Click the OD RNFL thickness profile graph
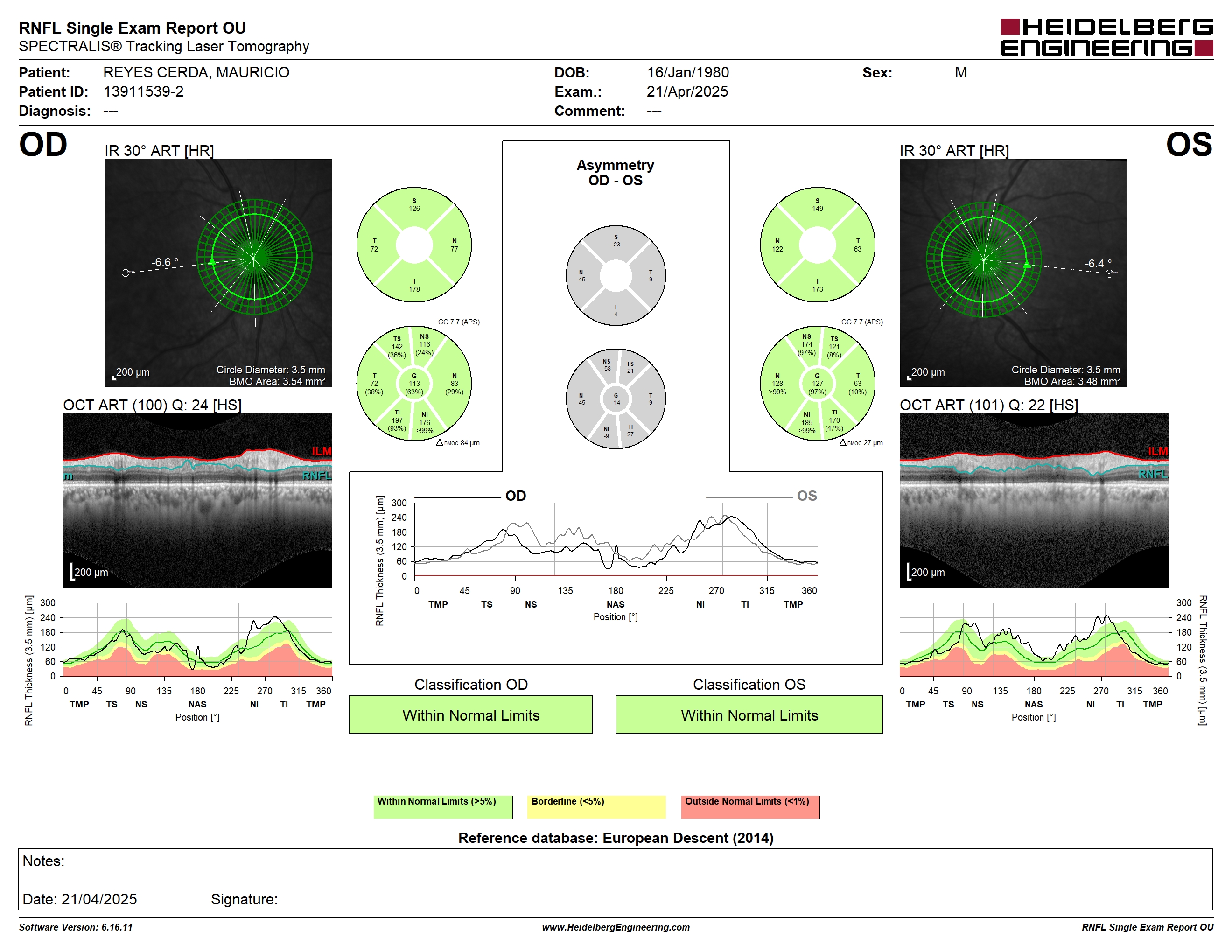1232x952 pixels. click(x=197, y=639)
